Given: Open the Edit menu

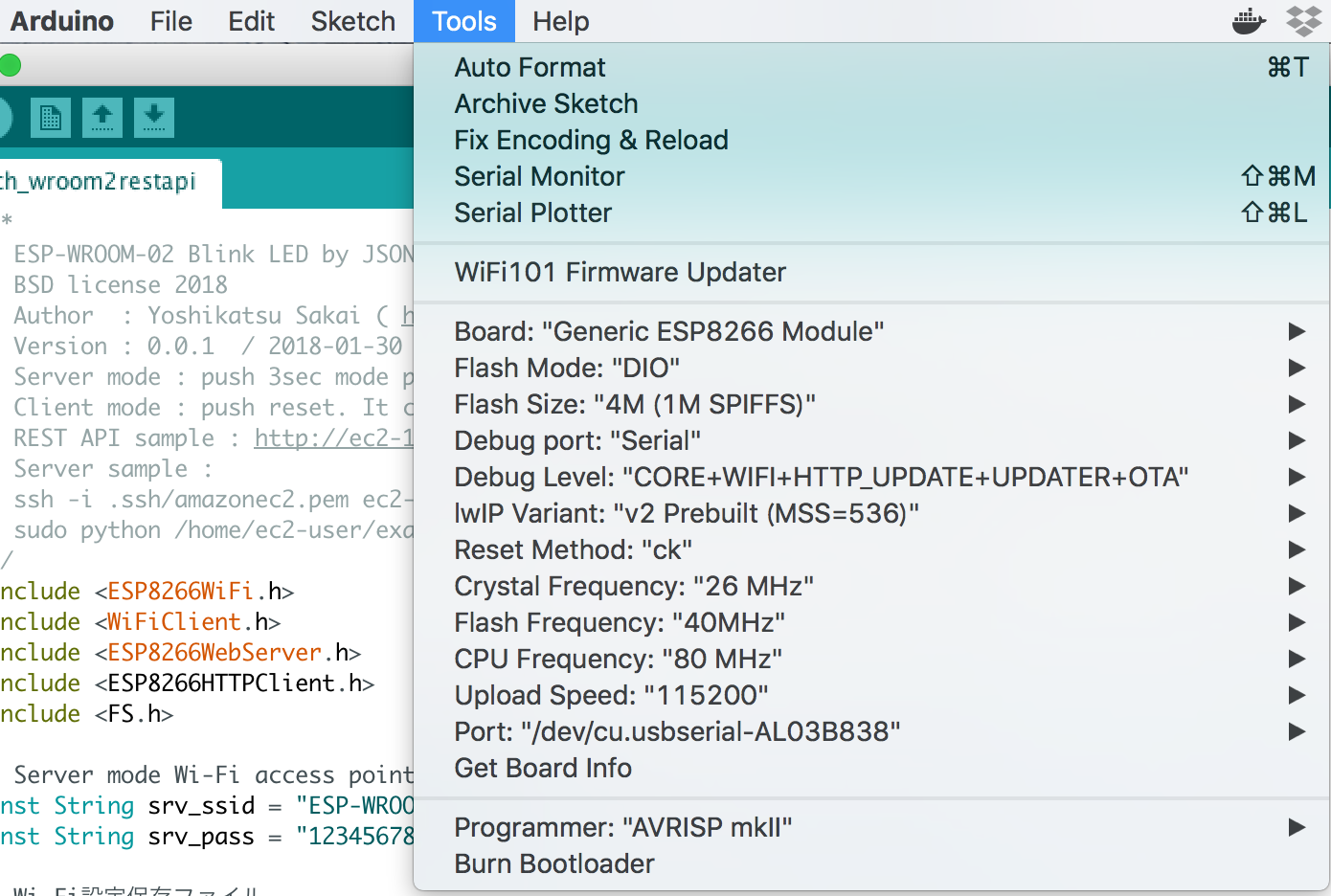Looking at the screenshot, I should coord(251,21).
